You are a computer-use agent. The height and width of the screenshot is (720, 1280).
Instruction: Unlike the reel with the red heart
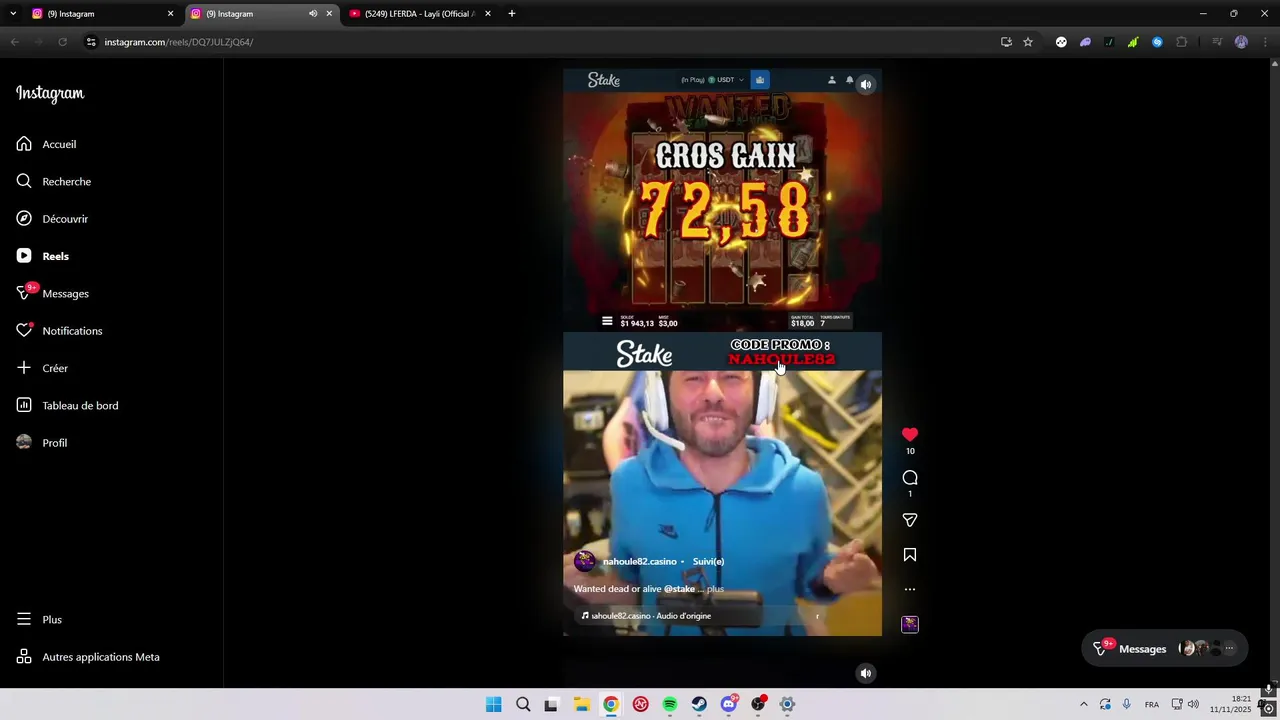click(910, 434)
